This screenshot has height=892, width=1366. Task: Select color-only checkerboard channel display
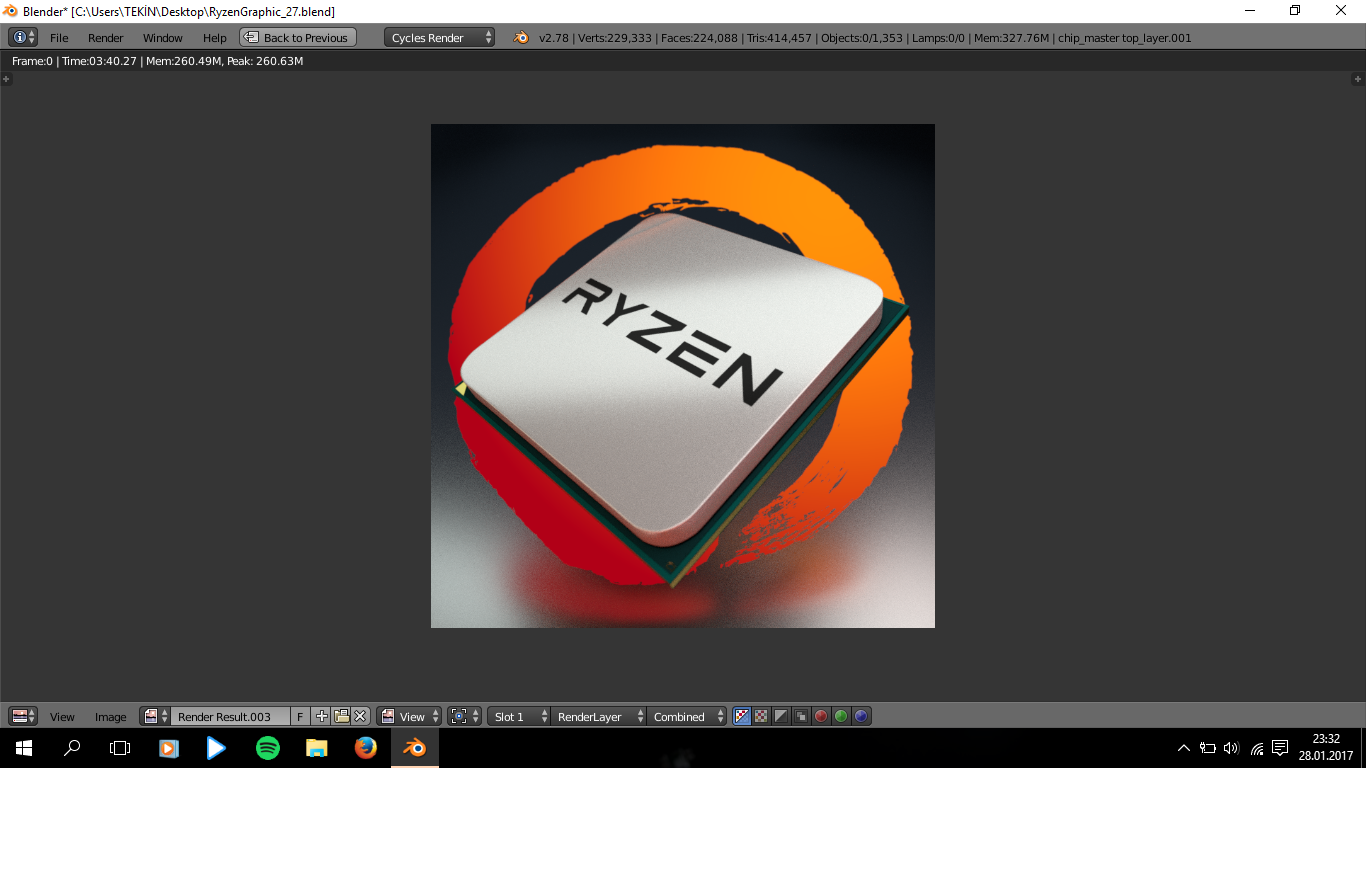coord(762,716)
